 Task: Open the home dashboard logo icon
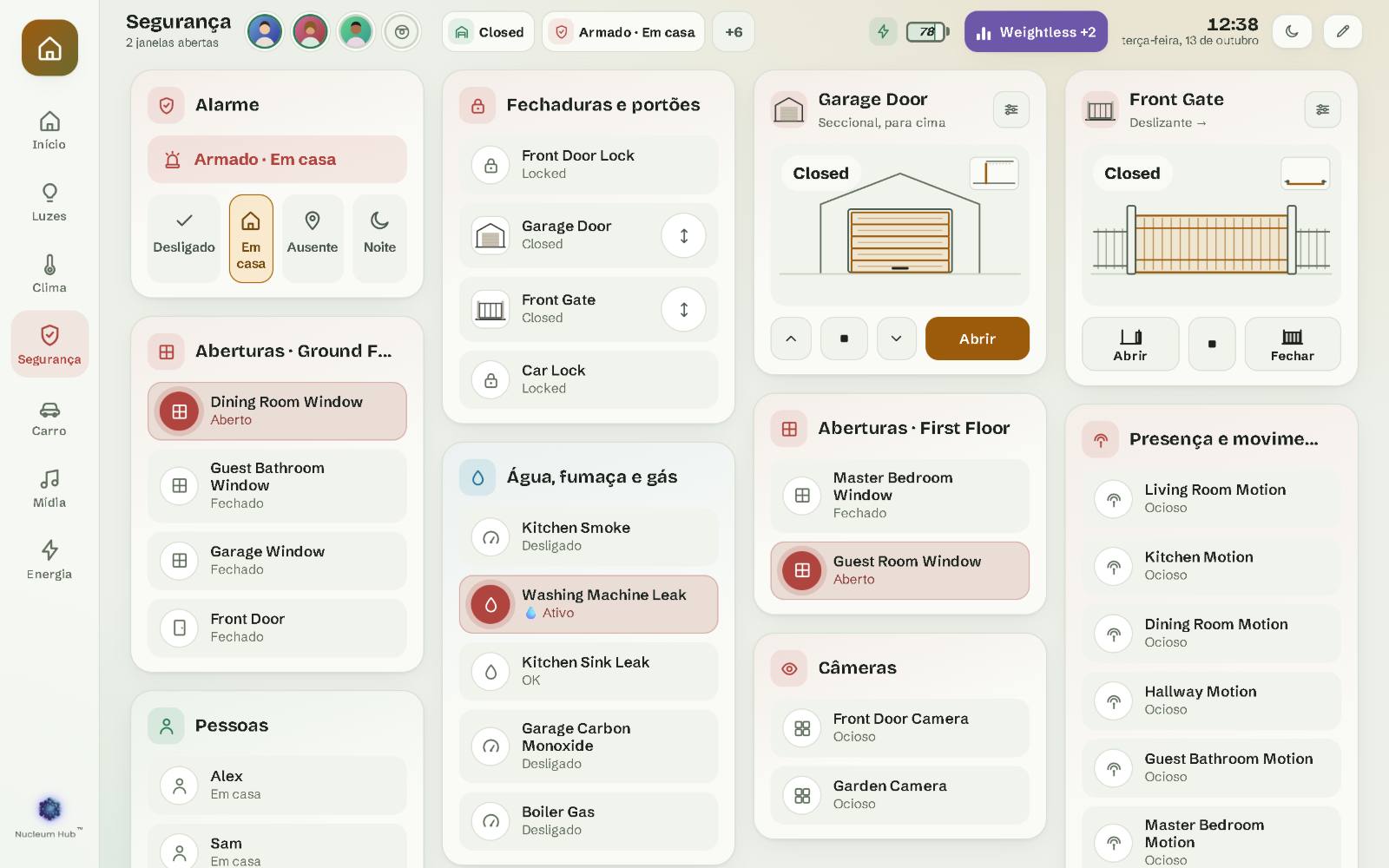49,48
